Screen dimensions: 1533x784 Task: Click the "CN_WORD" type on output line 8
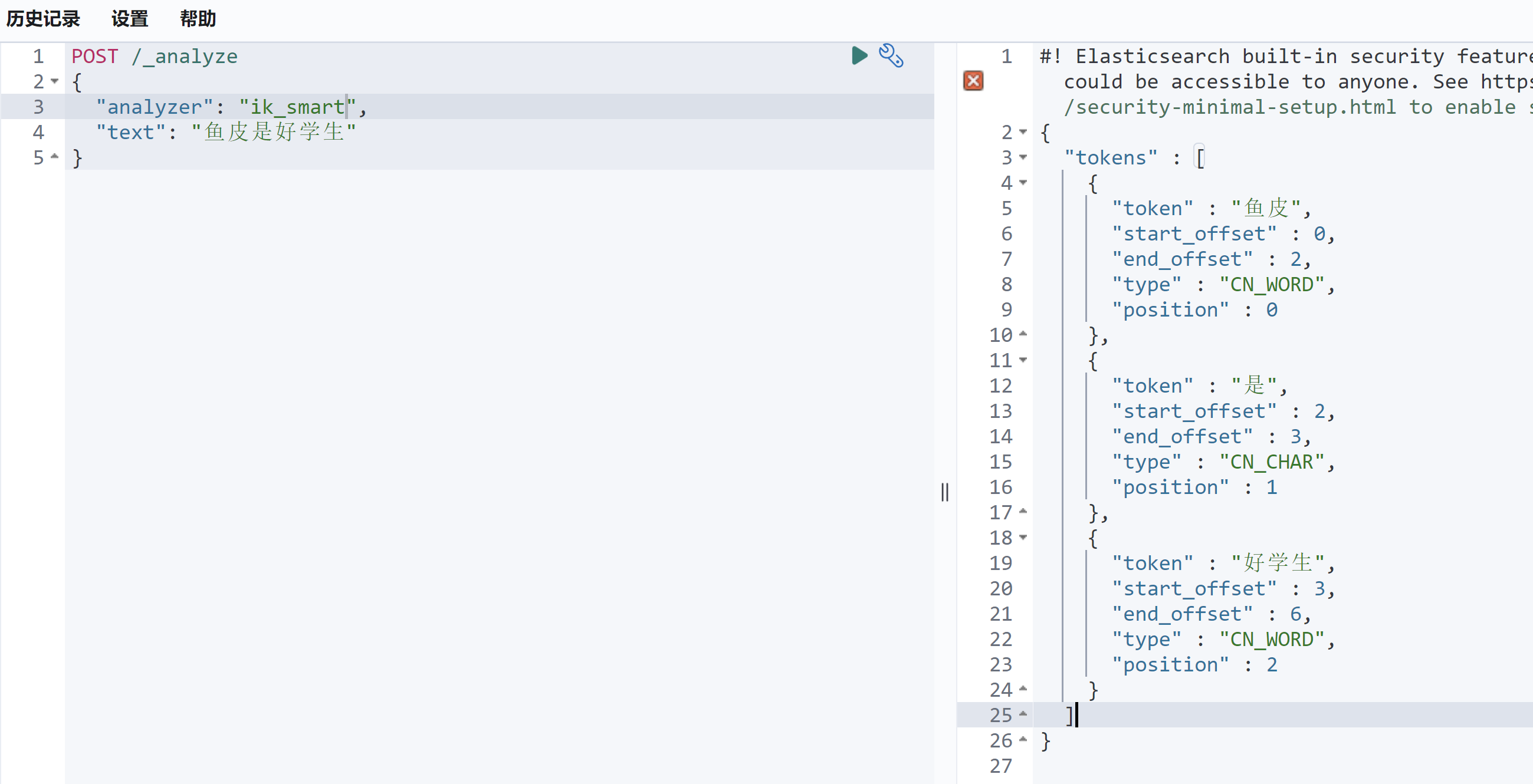click(x=1272, y=284)
